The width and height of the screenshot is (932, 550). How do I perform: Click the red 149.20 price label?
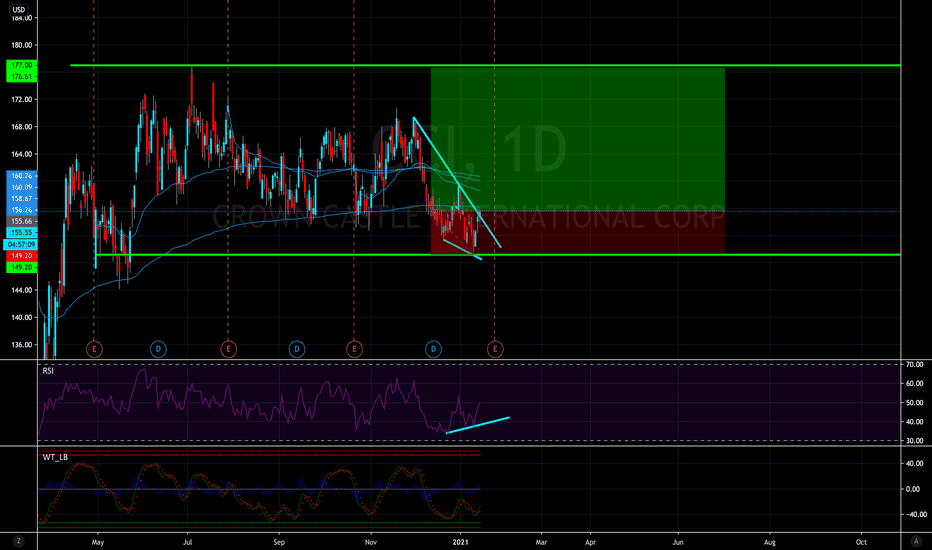pos(21,256)
